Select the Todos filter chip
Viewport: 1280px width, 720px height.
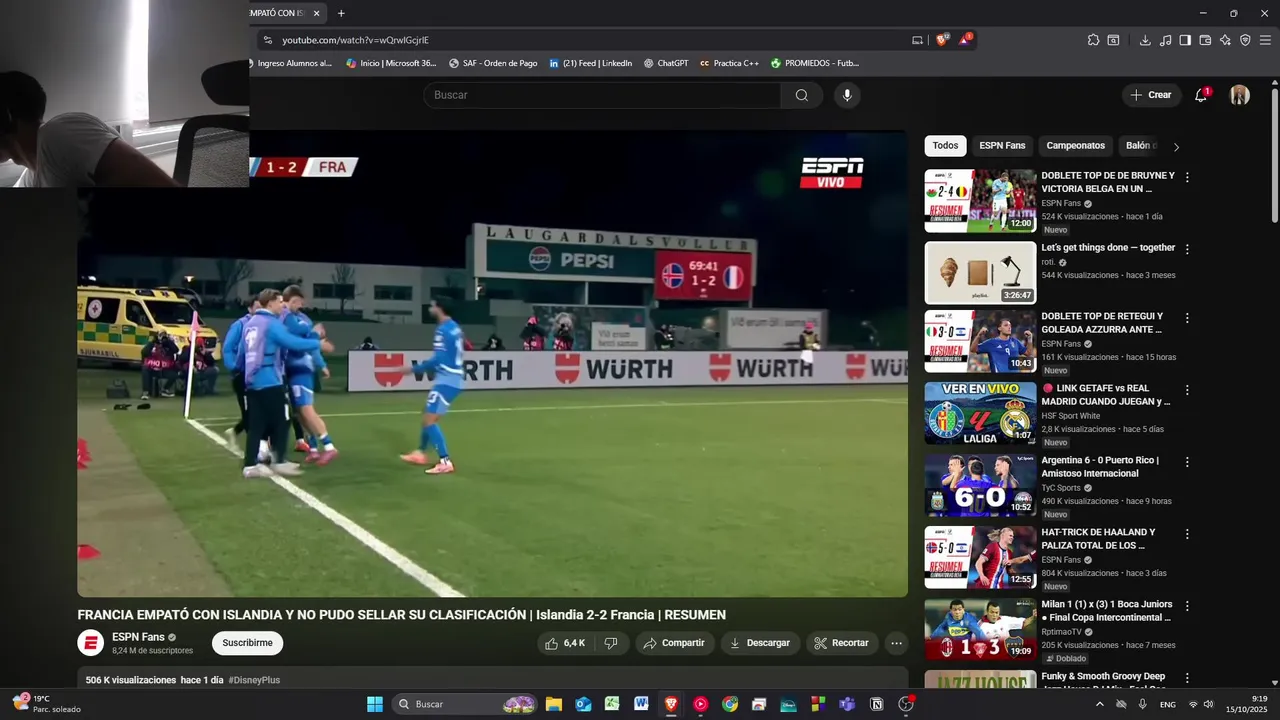point(945,146)
